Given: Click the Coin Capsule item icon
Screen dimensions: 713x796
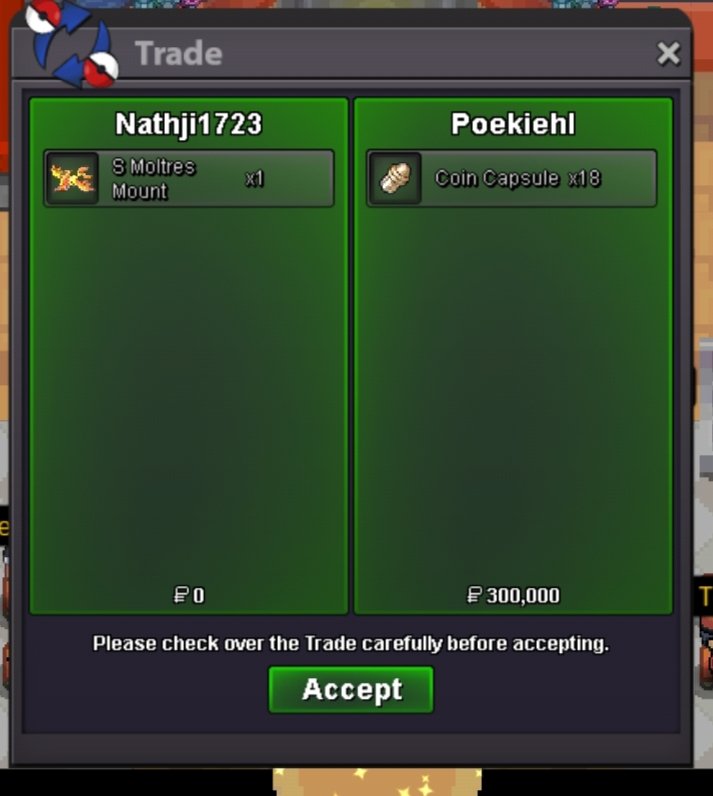Looking at the screenshot, I should click(x=395, y=179).
